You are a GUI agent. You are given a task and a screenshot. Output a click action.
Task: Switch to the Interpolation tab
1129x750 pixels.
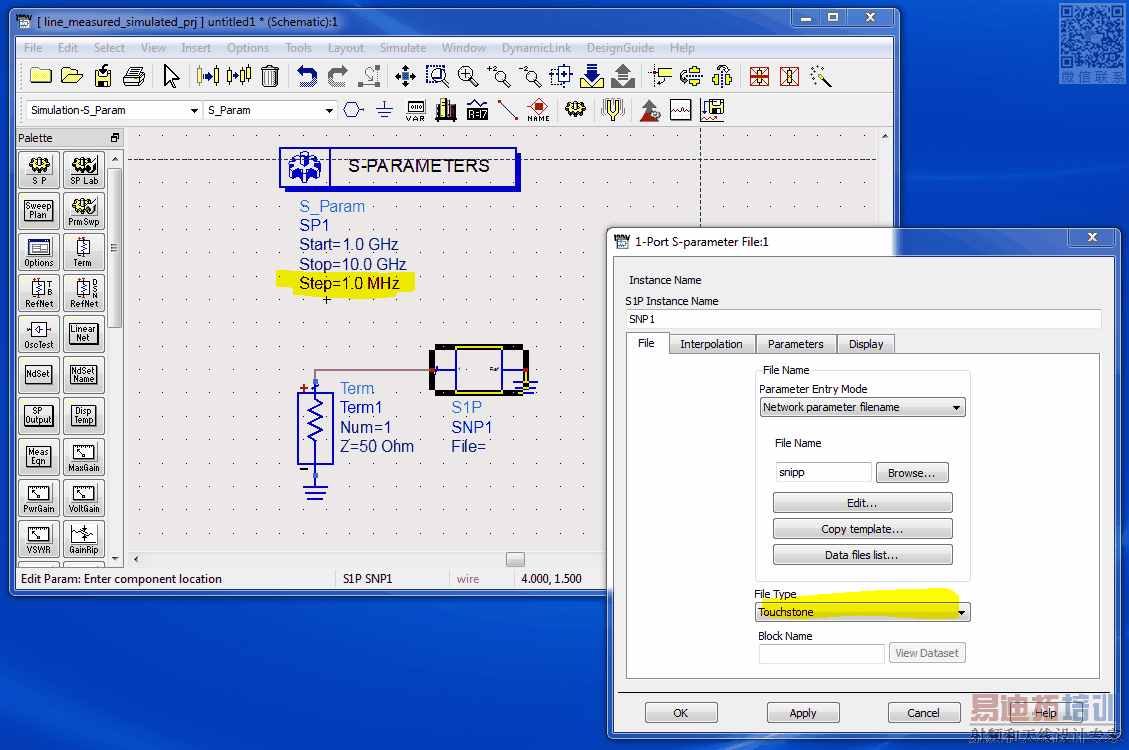[x=711, y=344]
